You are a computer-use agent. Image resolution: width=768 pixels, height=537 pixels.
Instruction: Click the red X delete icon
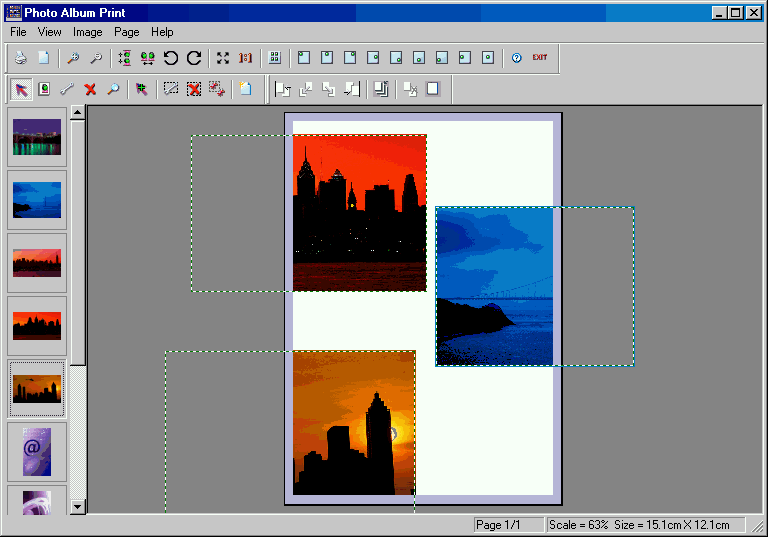pyautogui.click(x=90, y=89)
